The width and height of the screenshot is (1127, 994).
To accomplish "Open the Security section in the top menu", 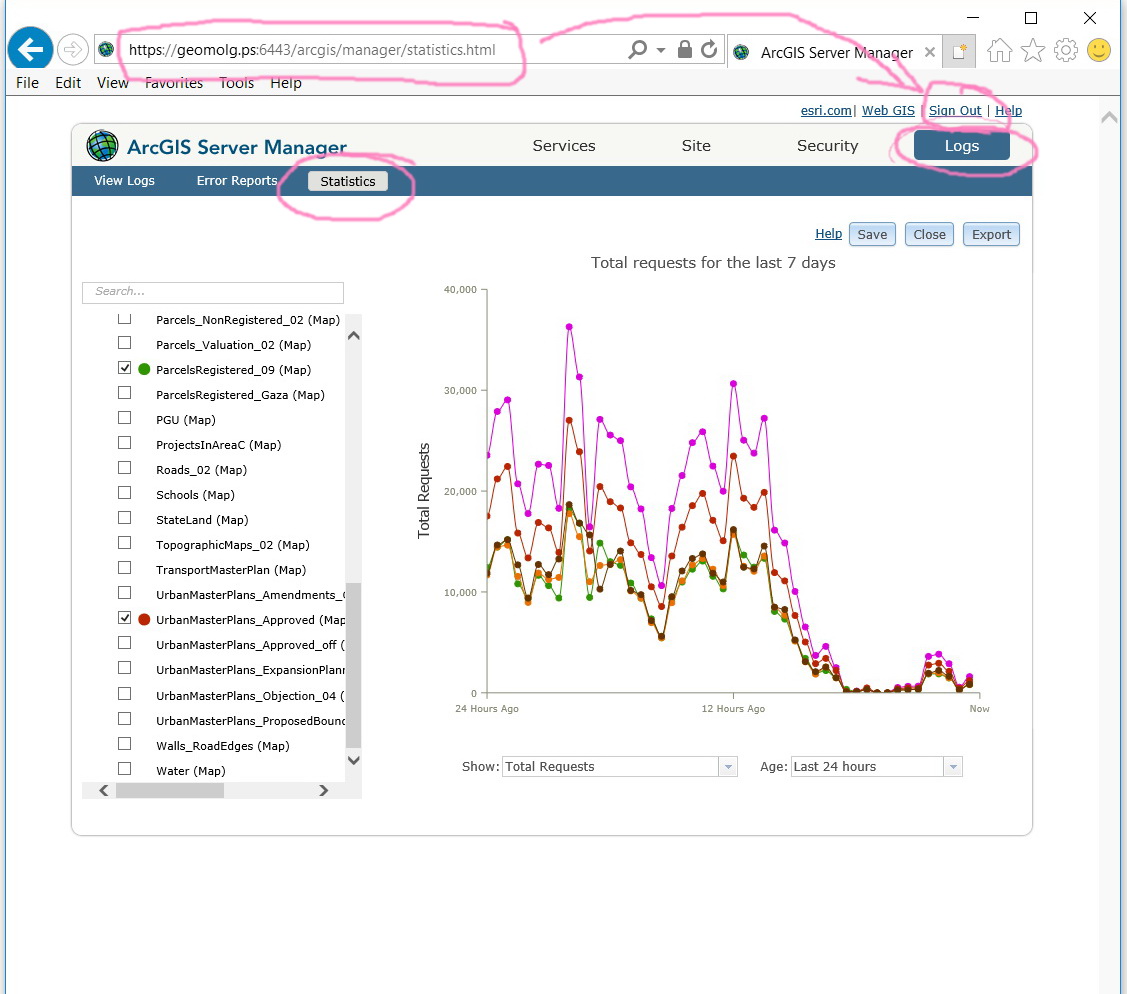I will (827, 146).
